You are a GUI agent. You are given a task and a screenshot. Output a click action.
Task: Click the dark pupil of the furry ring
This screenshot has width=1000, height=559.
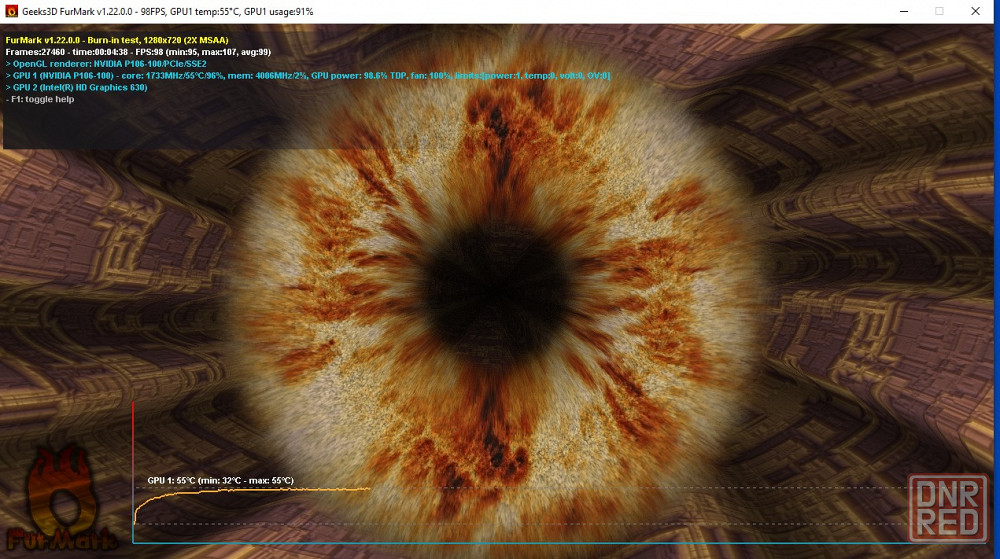[x=496, y=295]
